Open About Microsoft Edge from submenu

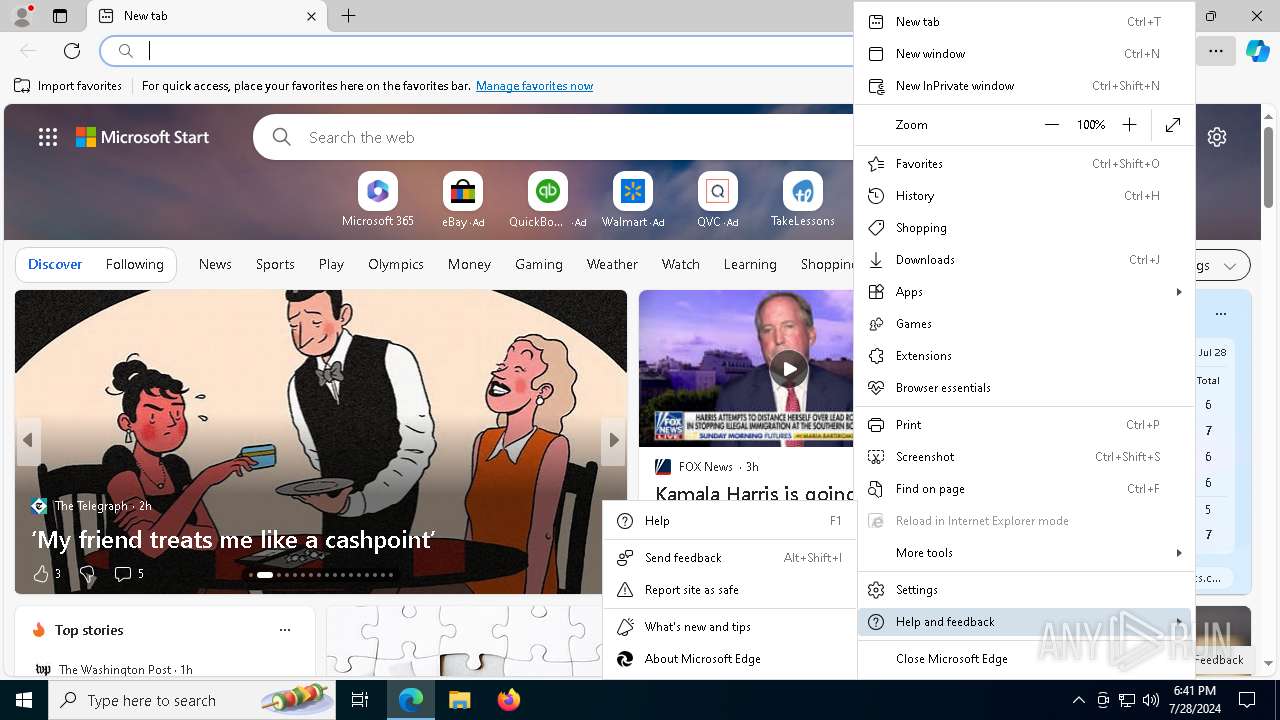730,659
